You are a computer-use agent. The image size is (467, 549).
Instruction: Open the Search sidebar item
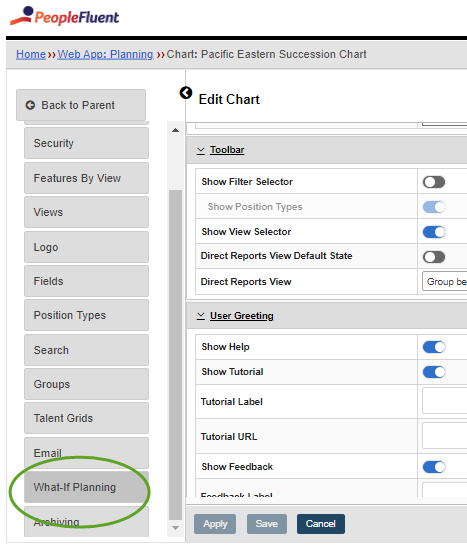[86, 350]
